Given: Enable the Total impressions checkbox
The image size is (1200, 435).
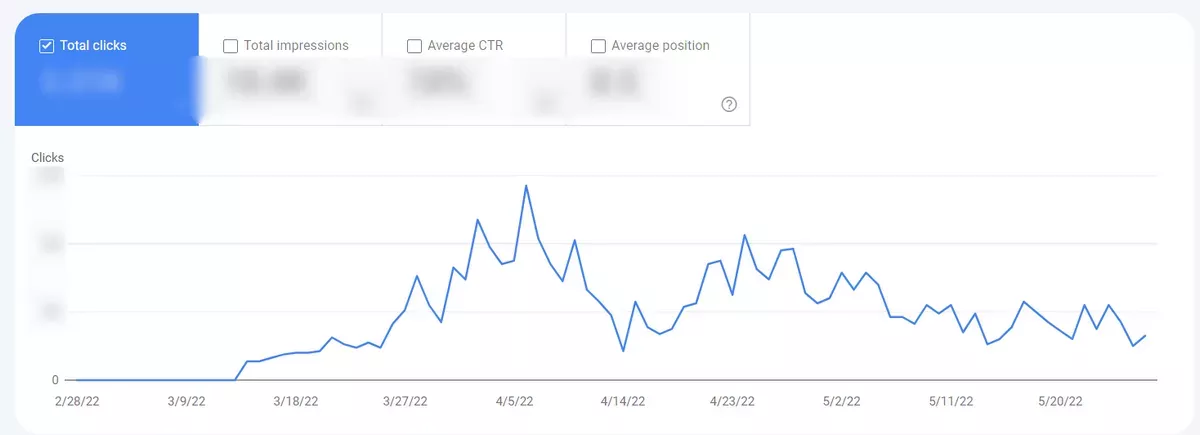Looking at the screenshot, I should coord(230,46).
